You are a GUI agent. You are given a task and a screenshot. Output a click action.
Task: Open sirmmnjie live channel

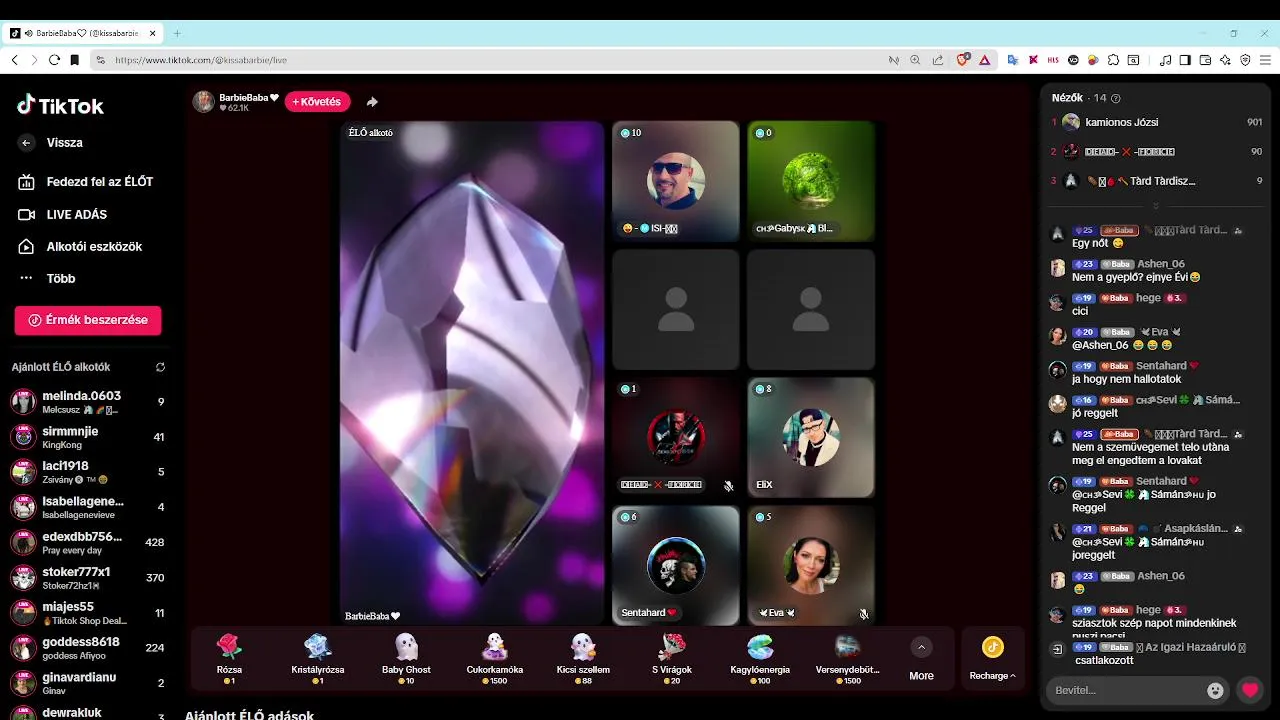coord(88,437)
